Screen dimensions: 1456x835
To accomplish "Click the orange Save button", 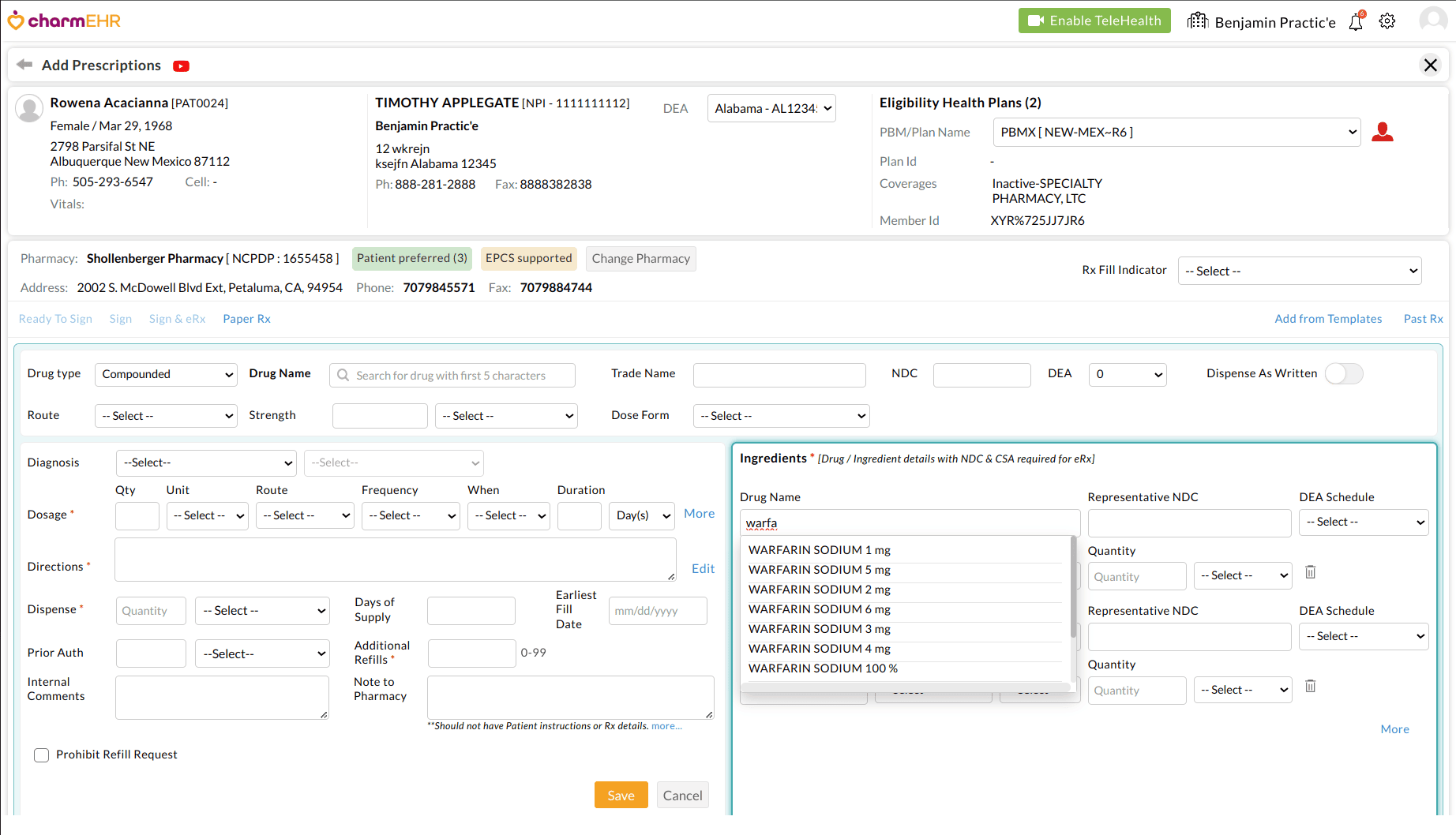I will [x=621, y=796].
